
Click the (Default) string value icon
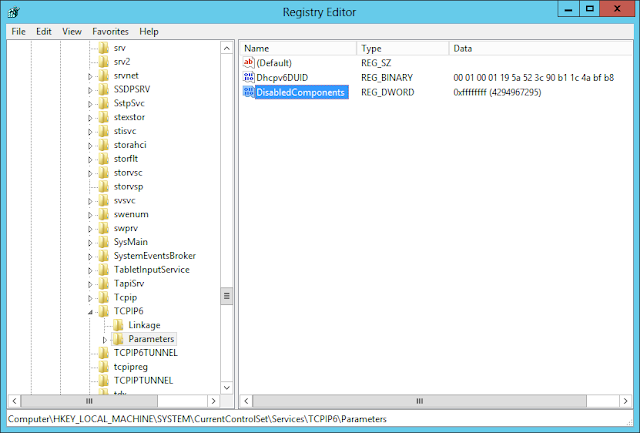click(249, 62)
